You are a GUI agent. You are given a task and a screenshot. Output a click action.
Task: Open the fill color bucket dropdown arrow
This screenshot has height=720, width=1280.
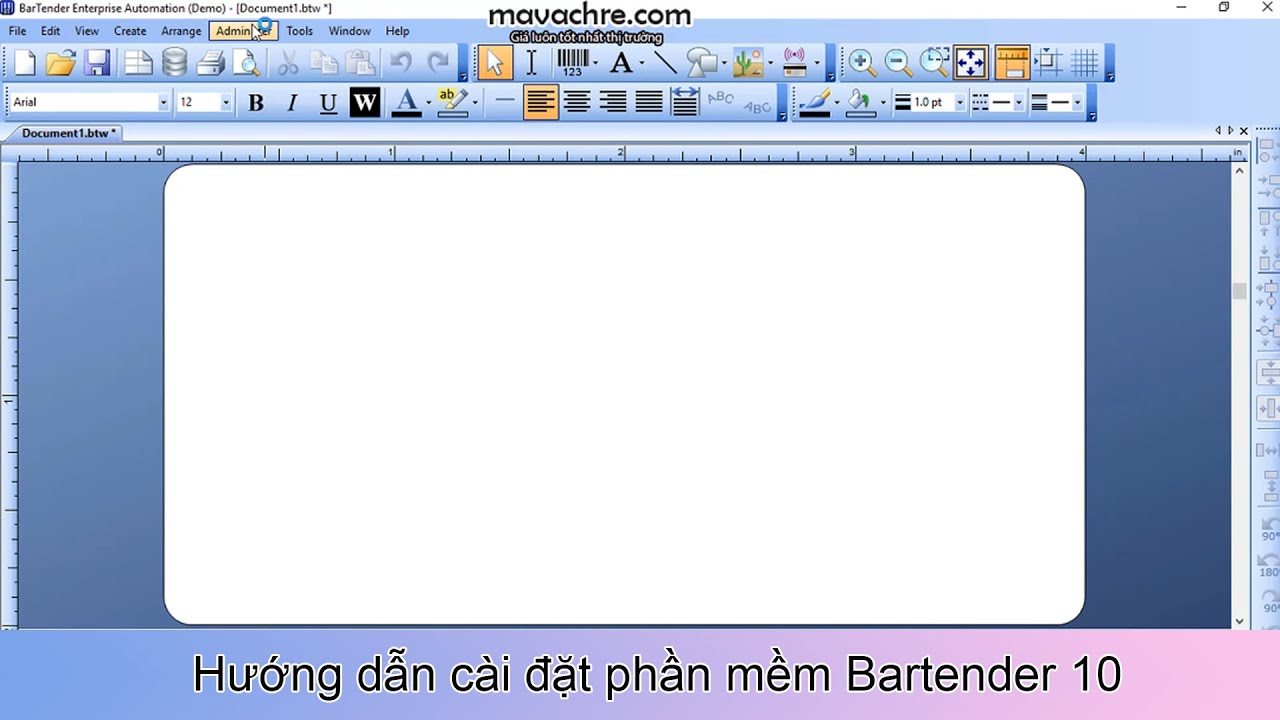click(883, 102)
